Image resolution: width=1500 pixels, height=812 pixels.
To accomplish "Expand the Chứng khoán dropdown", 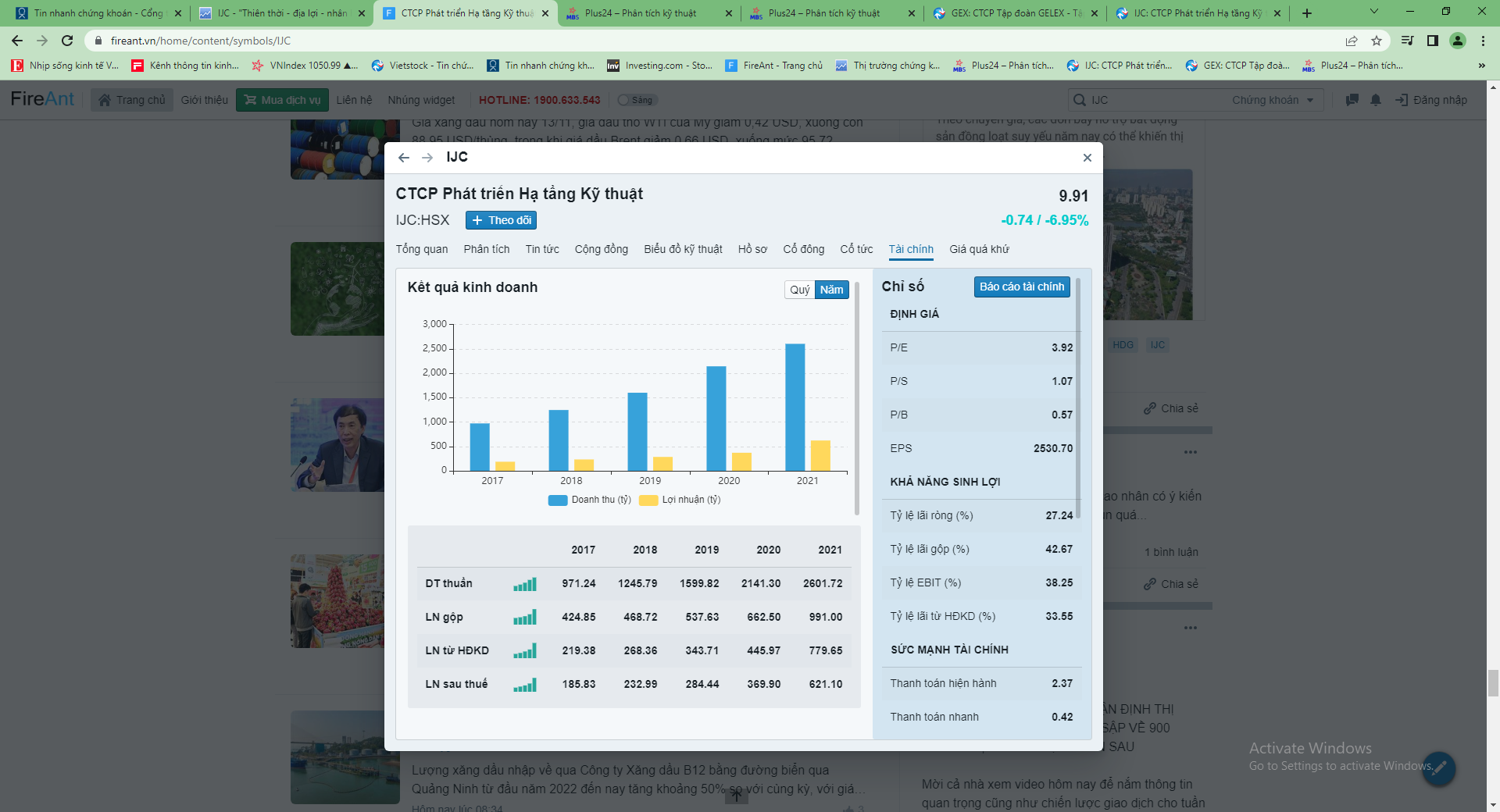I will point(1273,100).
